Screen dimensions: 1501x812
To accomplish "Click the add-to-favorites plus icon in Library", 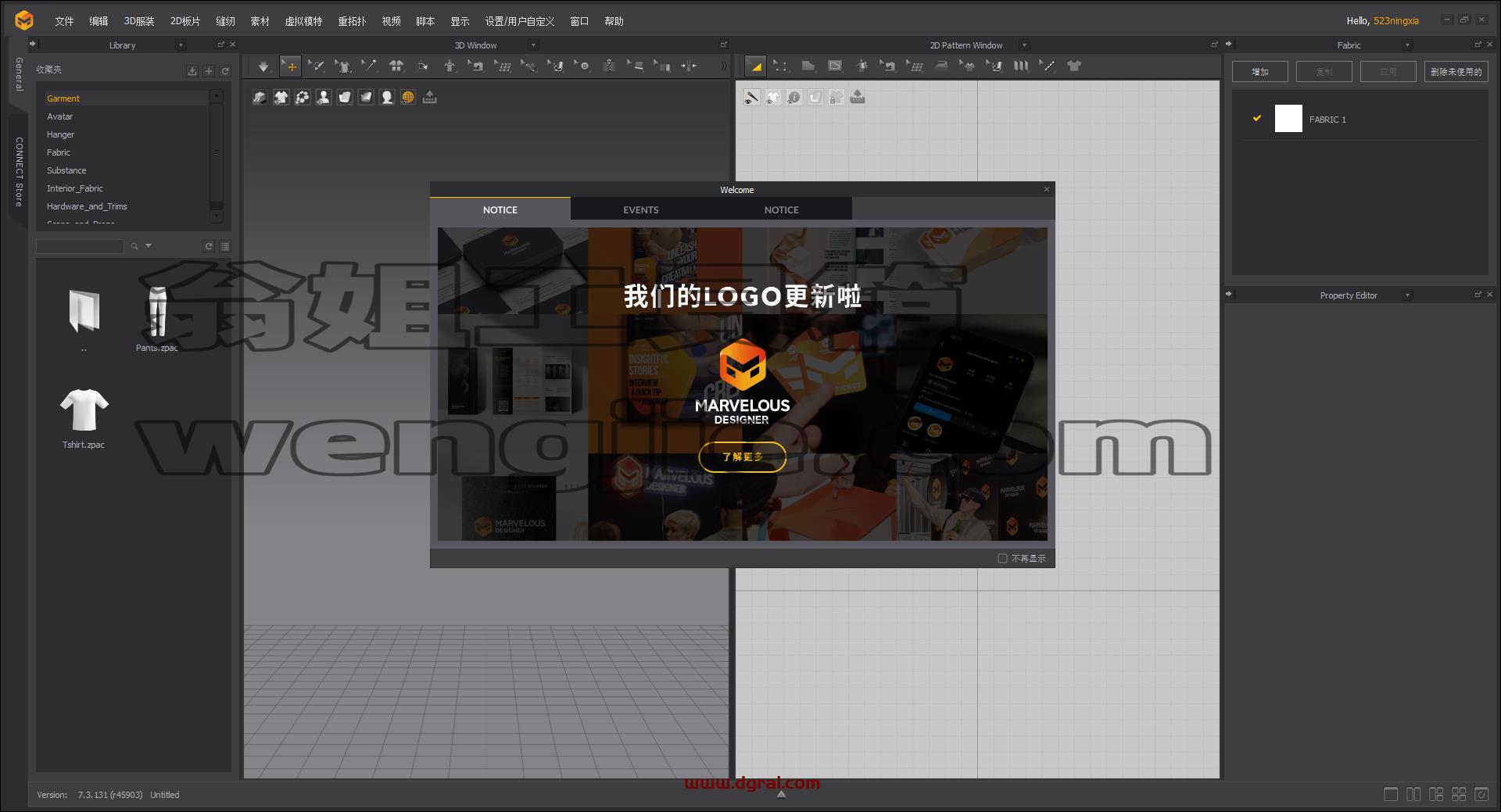I will (209, 71).
